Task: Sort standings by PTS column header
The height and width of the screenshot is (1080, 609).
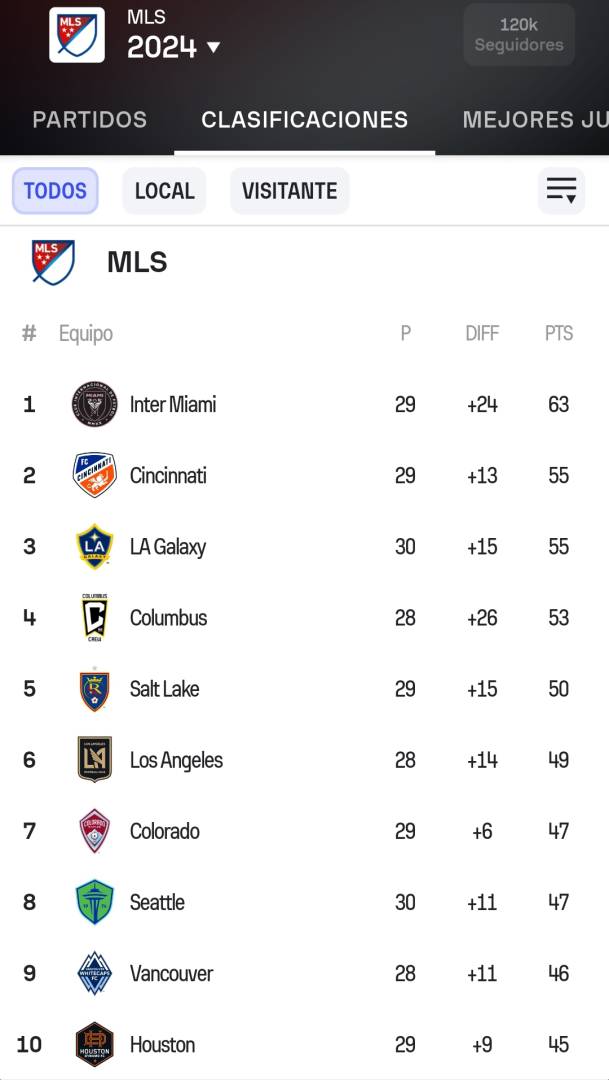Action: click(559, 333)
